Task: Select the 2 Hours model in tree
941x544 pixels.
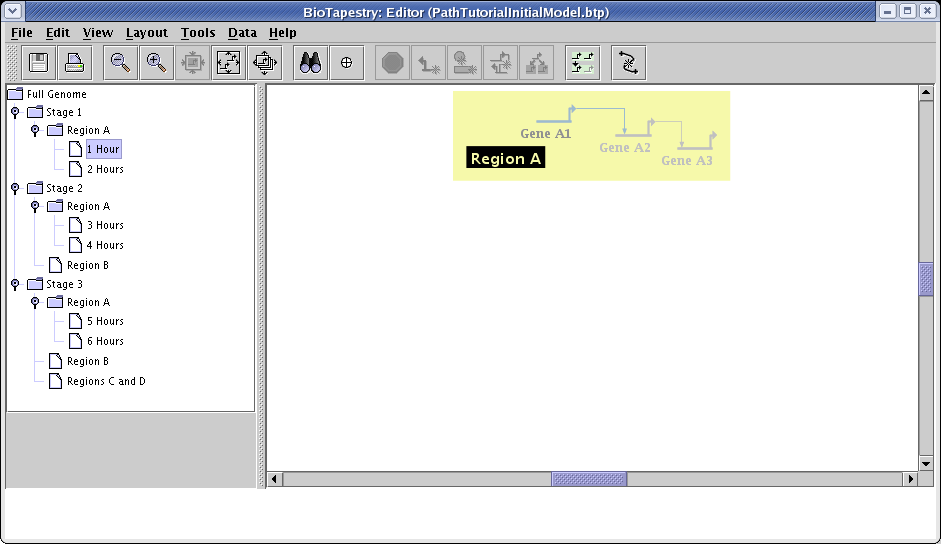Action: [104, 169]
